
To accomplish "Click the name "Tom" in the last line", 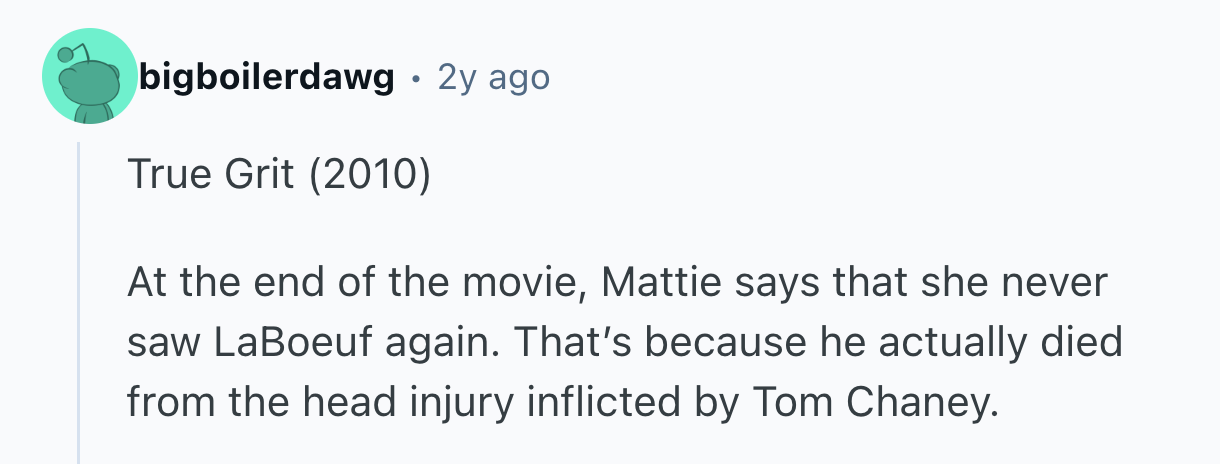I will tap(789, 402).
